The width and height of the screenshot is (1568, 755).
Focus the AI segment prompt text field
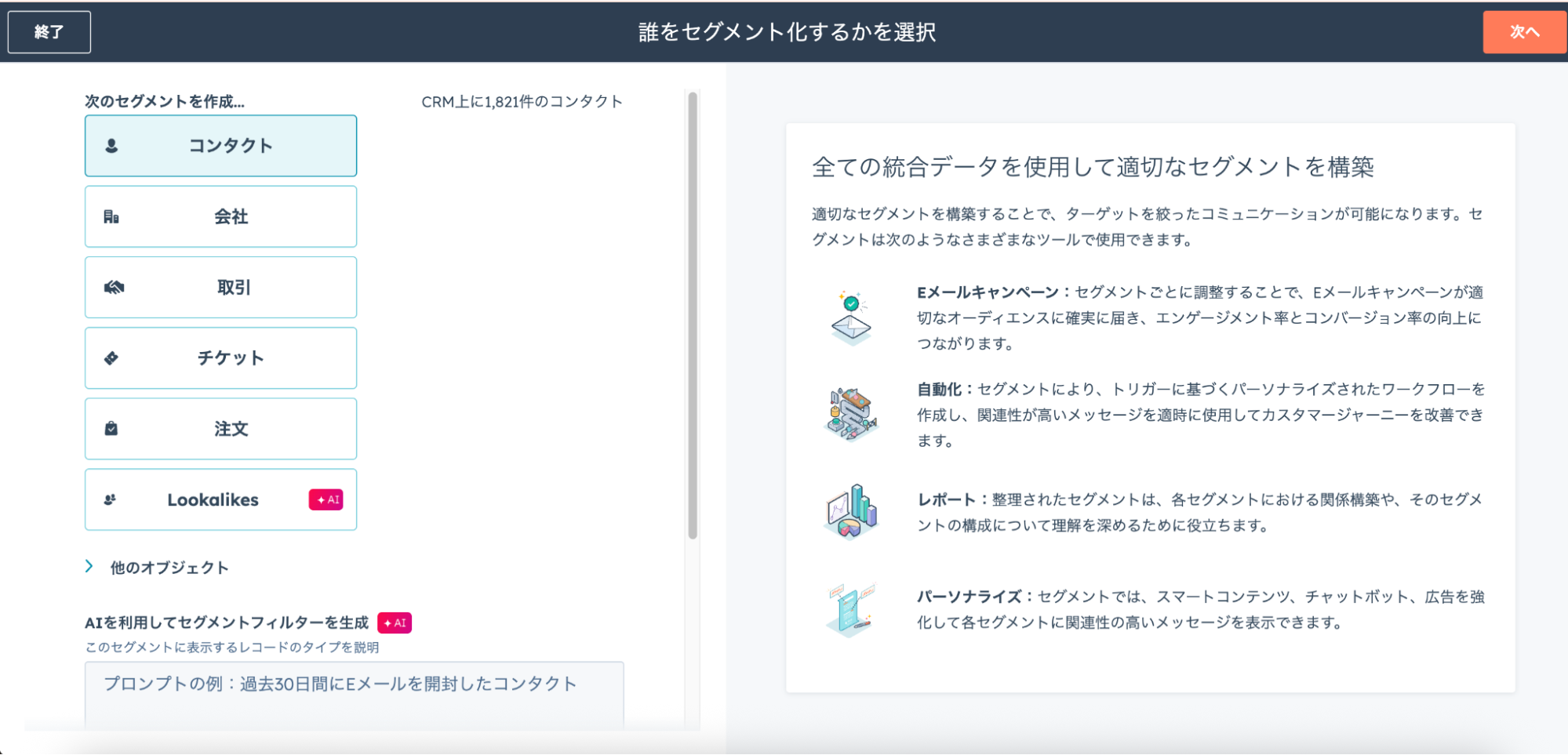[354, 694]
